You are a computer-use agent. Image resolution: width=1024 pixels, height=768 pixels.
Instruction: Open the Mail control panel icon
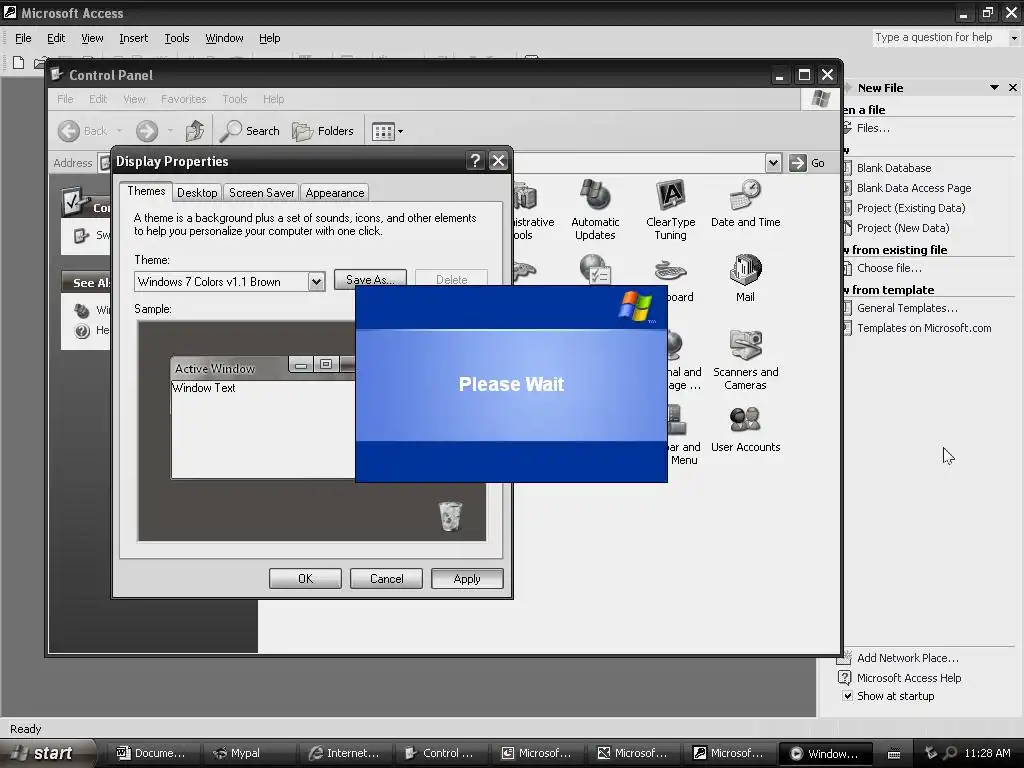point(745,279)
